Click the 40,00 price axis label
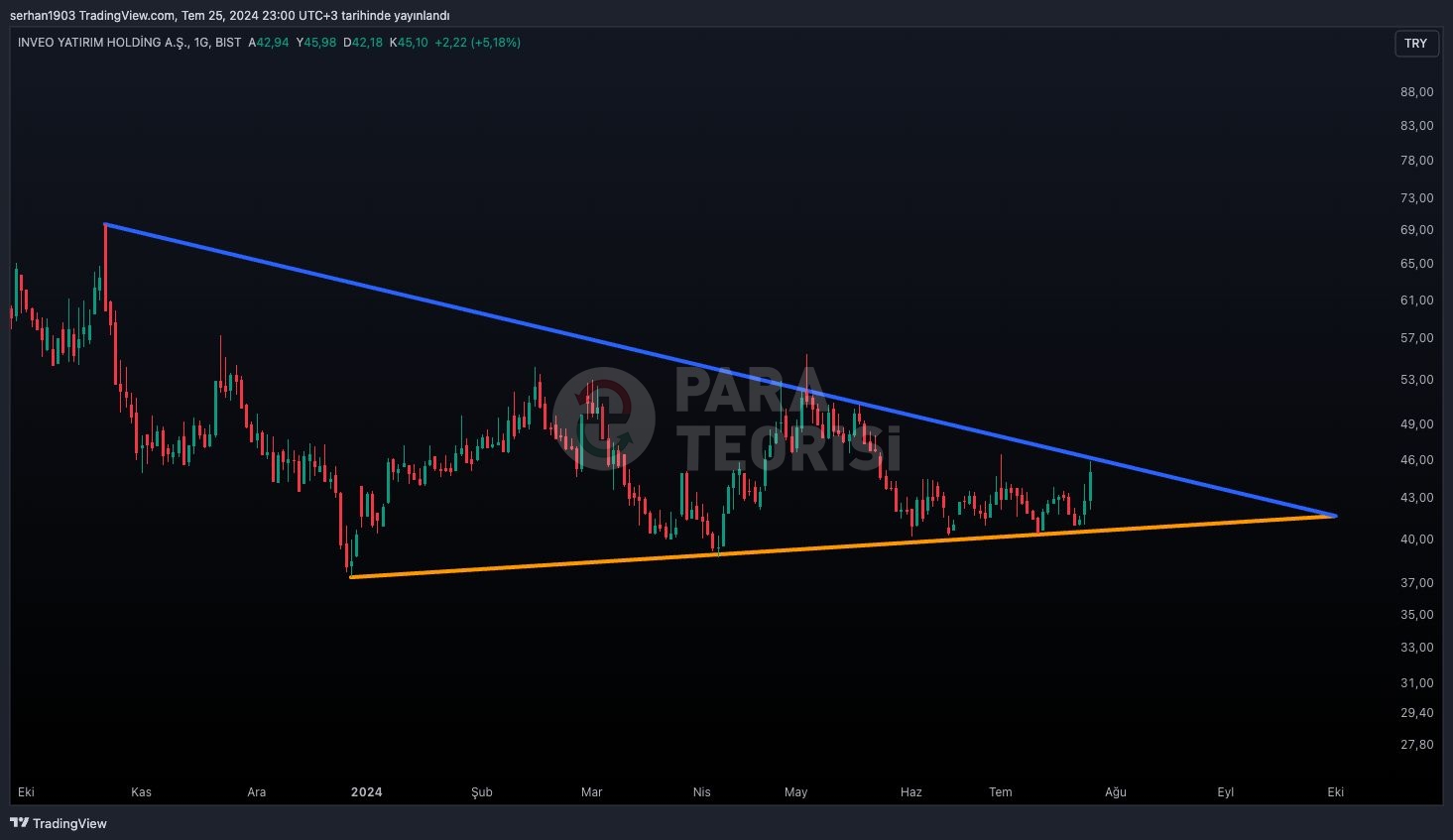The image size is (1453, 840). coord(1416,539)
